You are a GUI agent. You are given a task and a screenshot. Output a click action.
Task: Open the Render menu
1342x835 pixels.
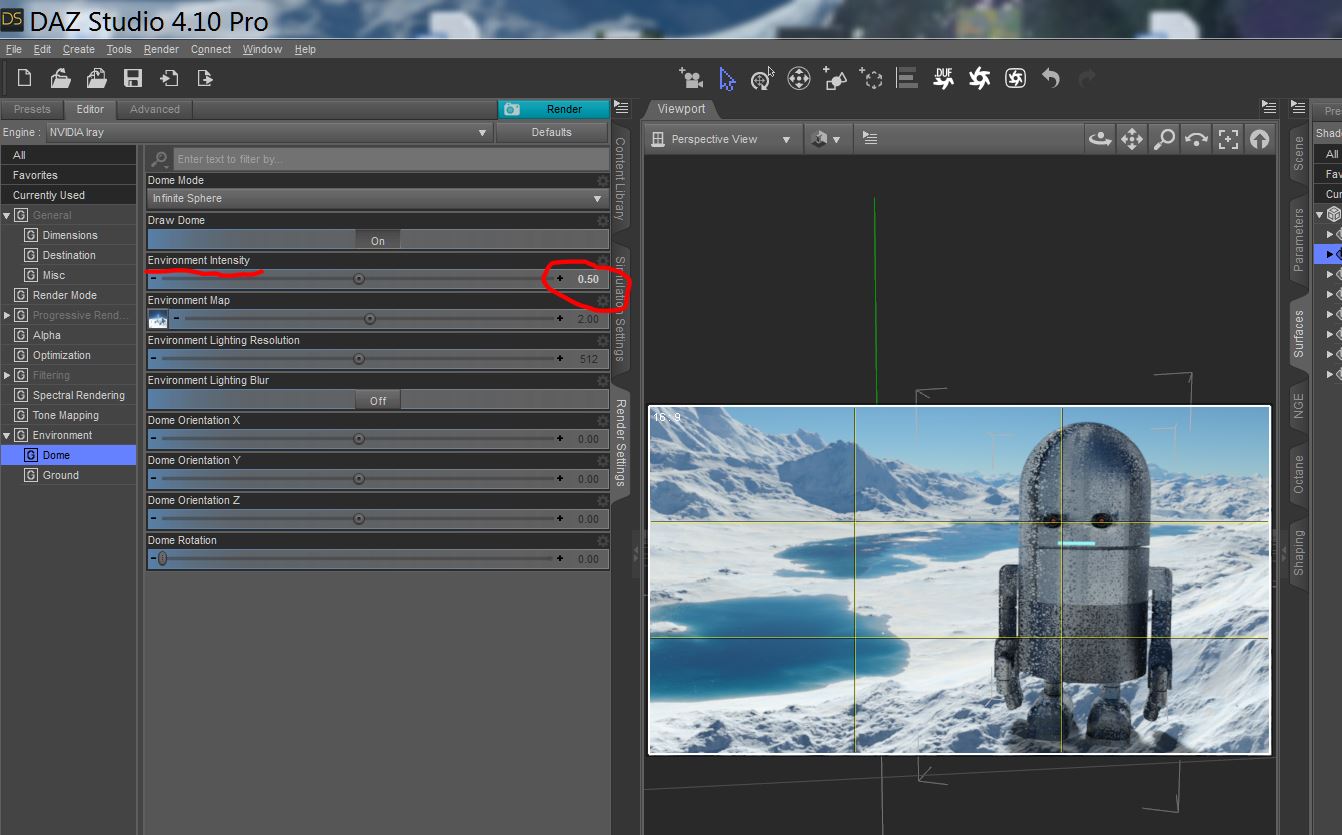(x=161, y=49)
